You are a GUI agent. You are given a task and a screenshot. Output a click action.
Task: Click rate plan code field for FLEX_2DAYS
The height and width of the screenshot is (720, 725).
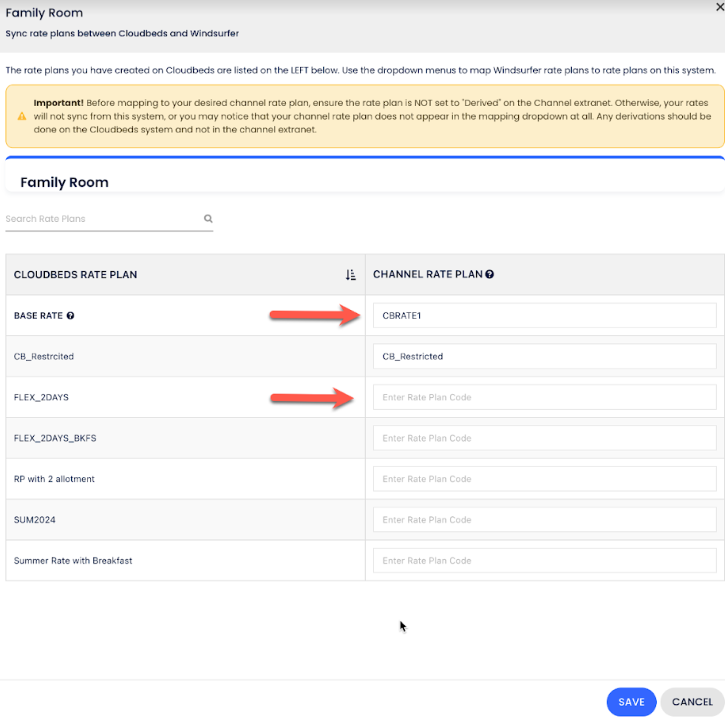pos(544,397)
